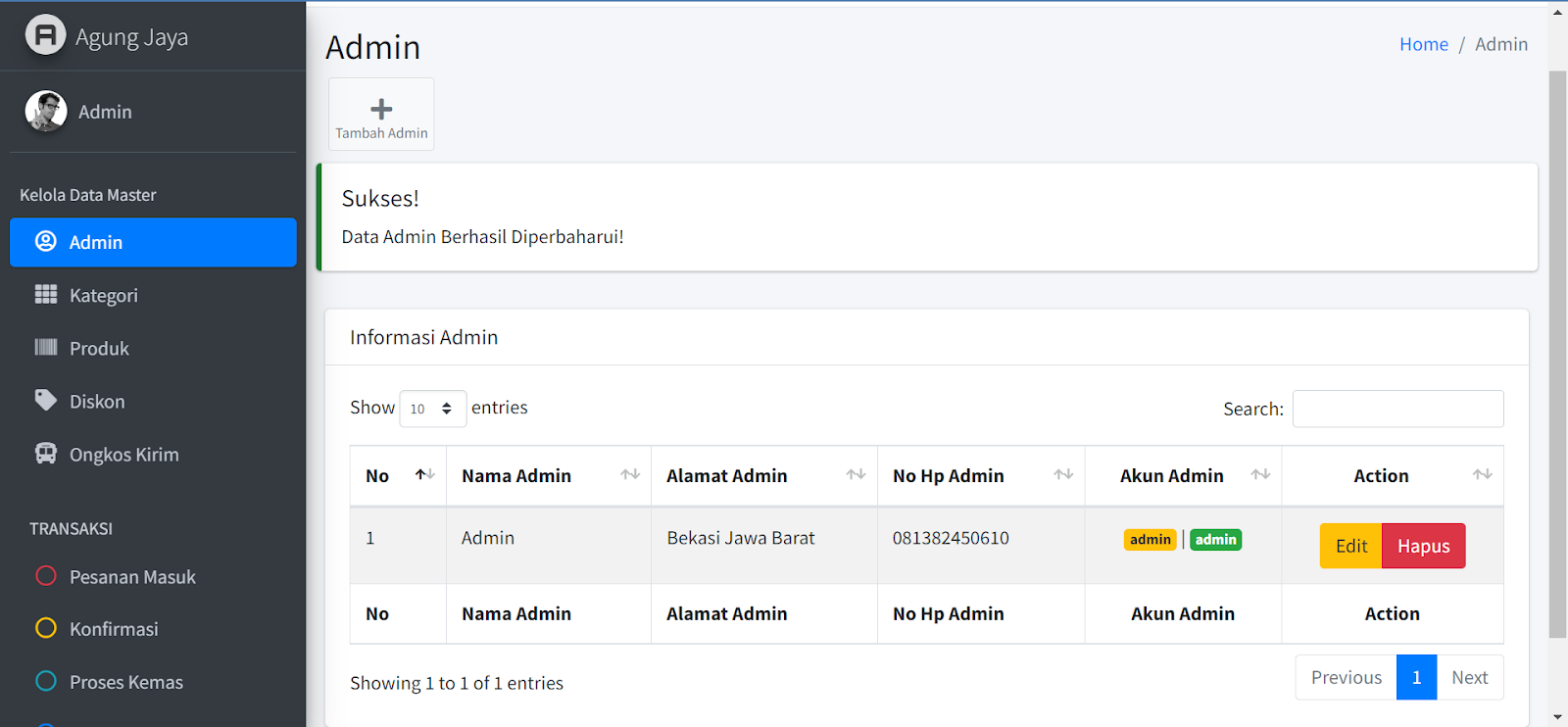Viewport: 1568px width, 727px height.
Task: Click the Admin user avatar photo
Action: 46,112
